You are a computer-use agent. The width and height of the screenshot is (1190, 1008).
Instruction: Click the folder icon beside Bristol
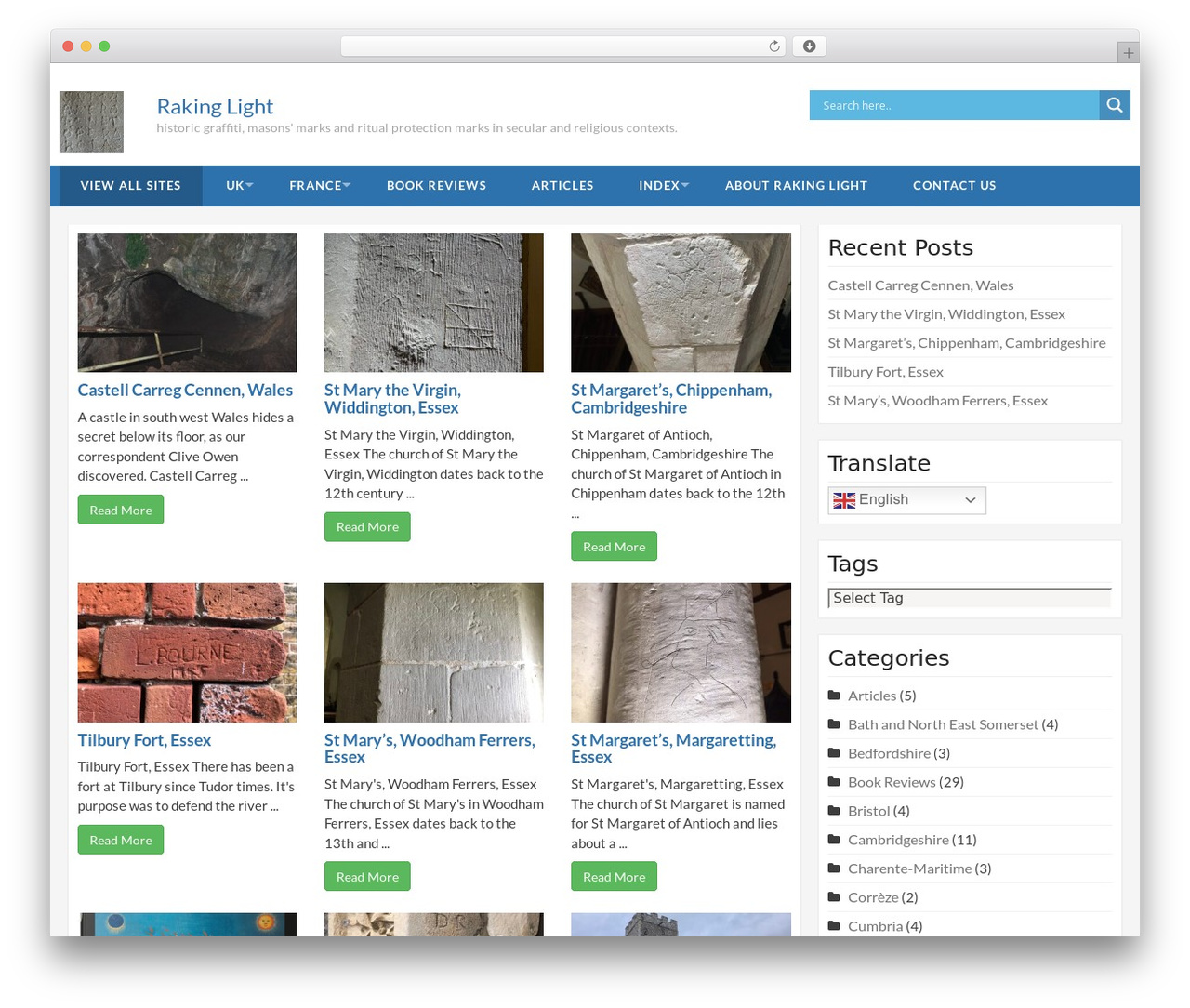tap(834, 810)
